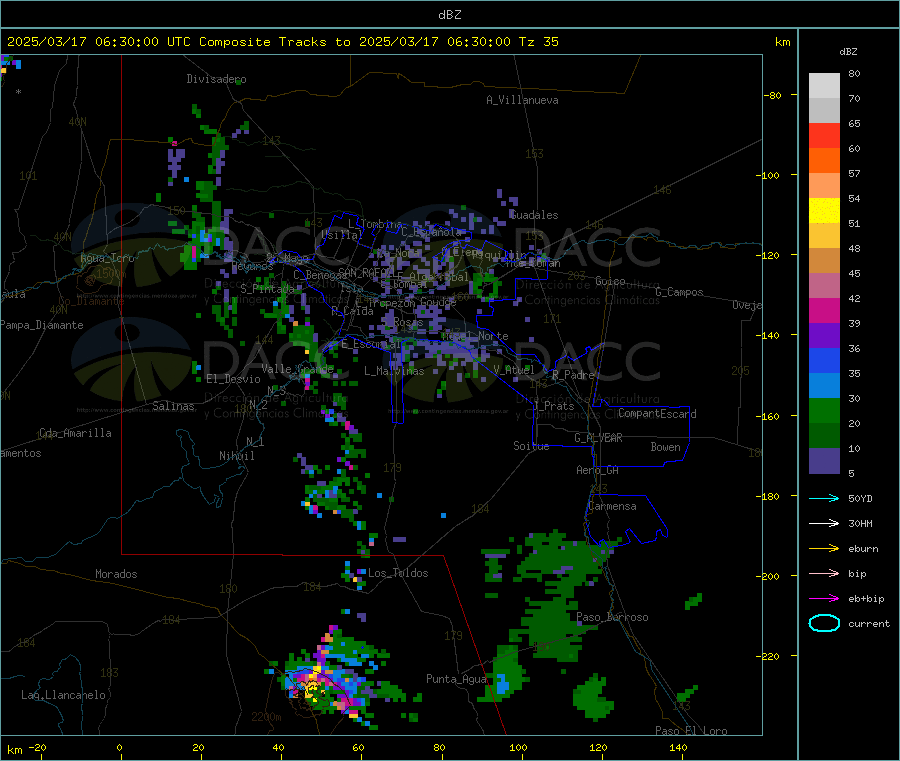Image resolution: width=900 pixels, height=761 pixels.
Task: Click the yellow eburn arrow legend icon
Action: [824, 549]
